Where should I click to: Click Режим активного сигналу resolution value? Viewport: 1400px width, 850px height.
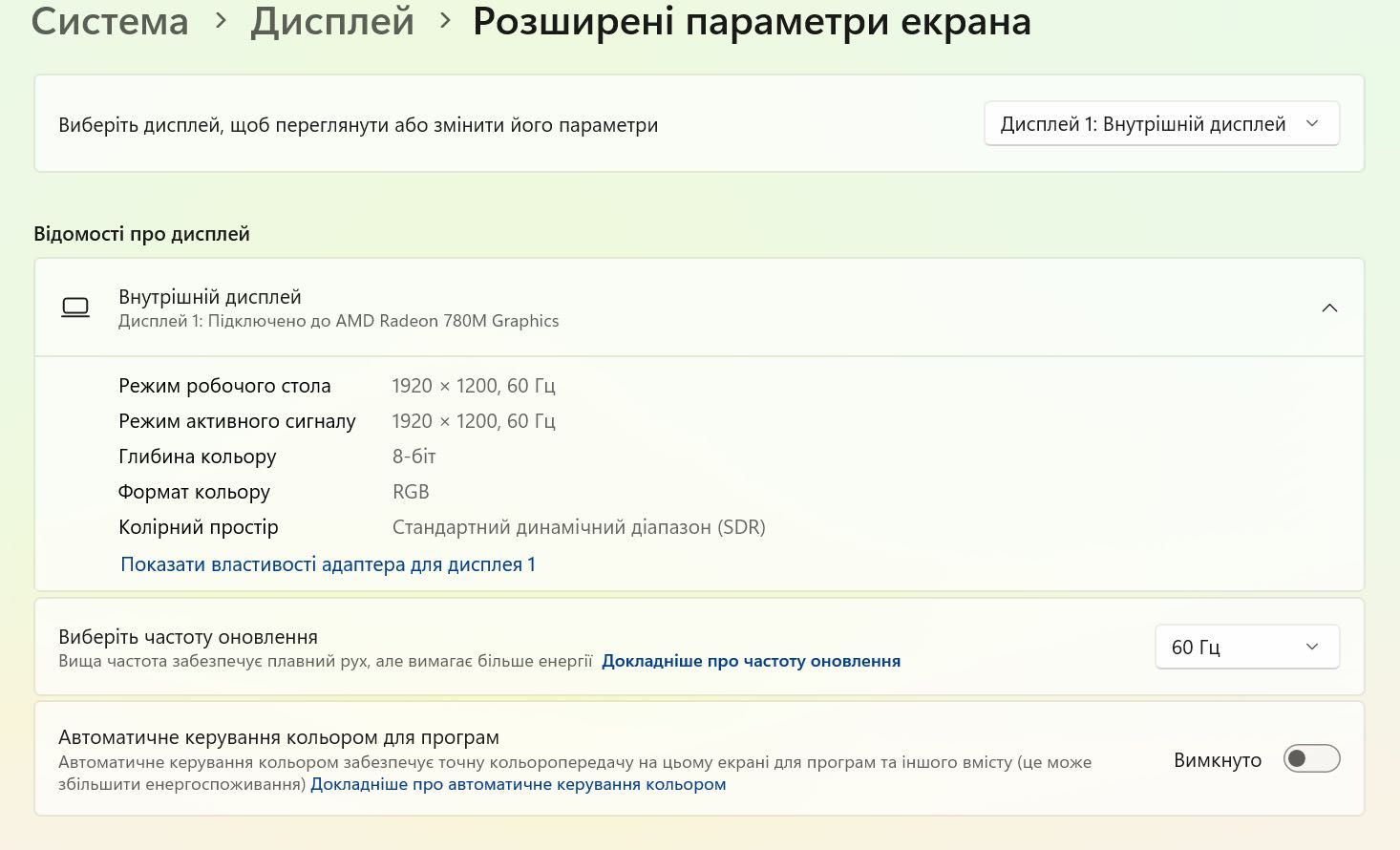(x=474, y=421)
